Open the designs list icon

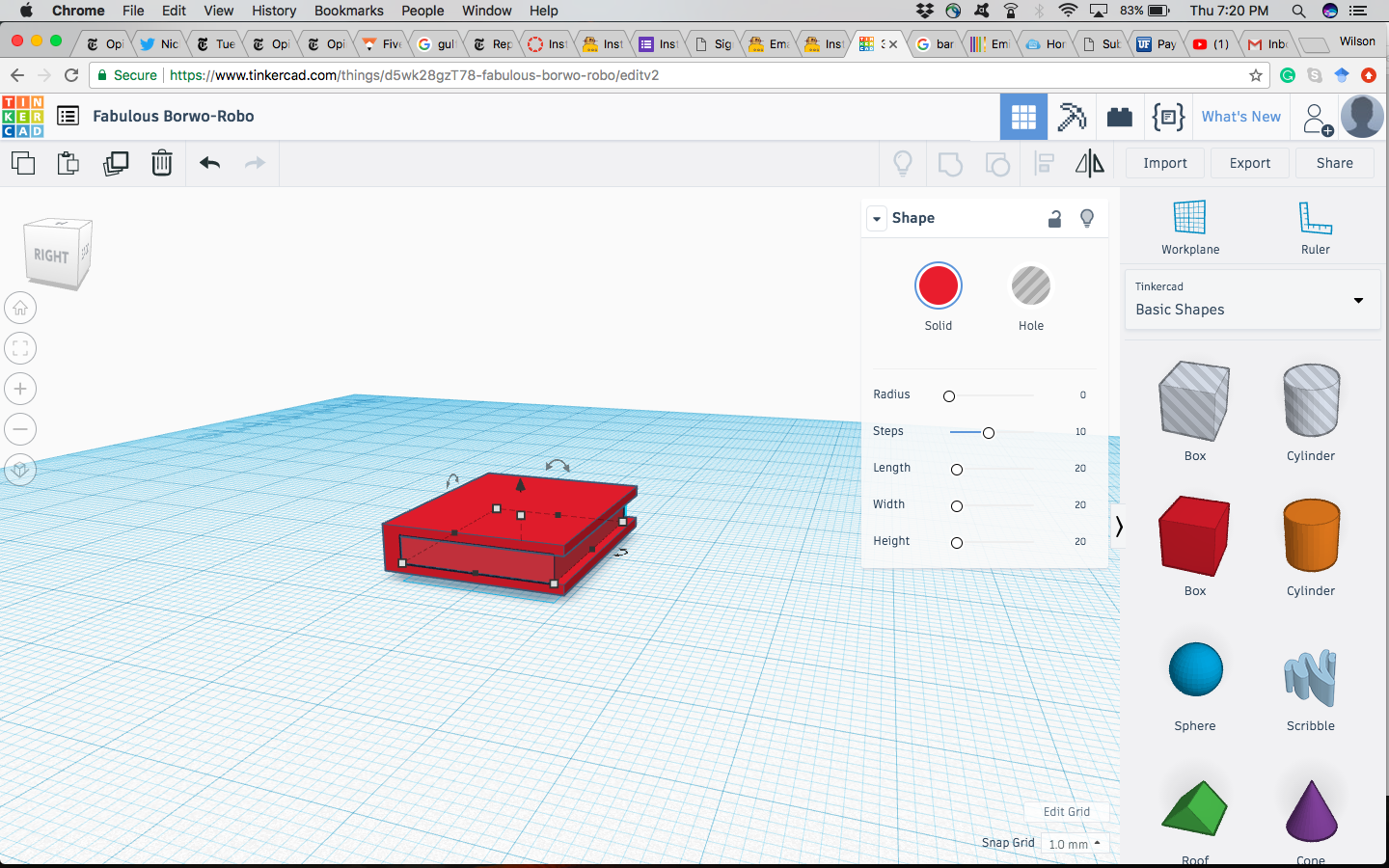click(68, 116)
